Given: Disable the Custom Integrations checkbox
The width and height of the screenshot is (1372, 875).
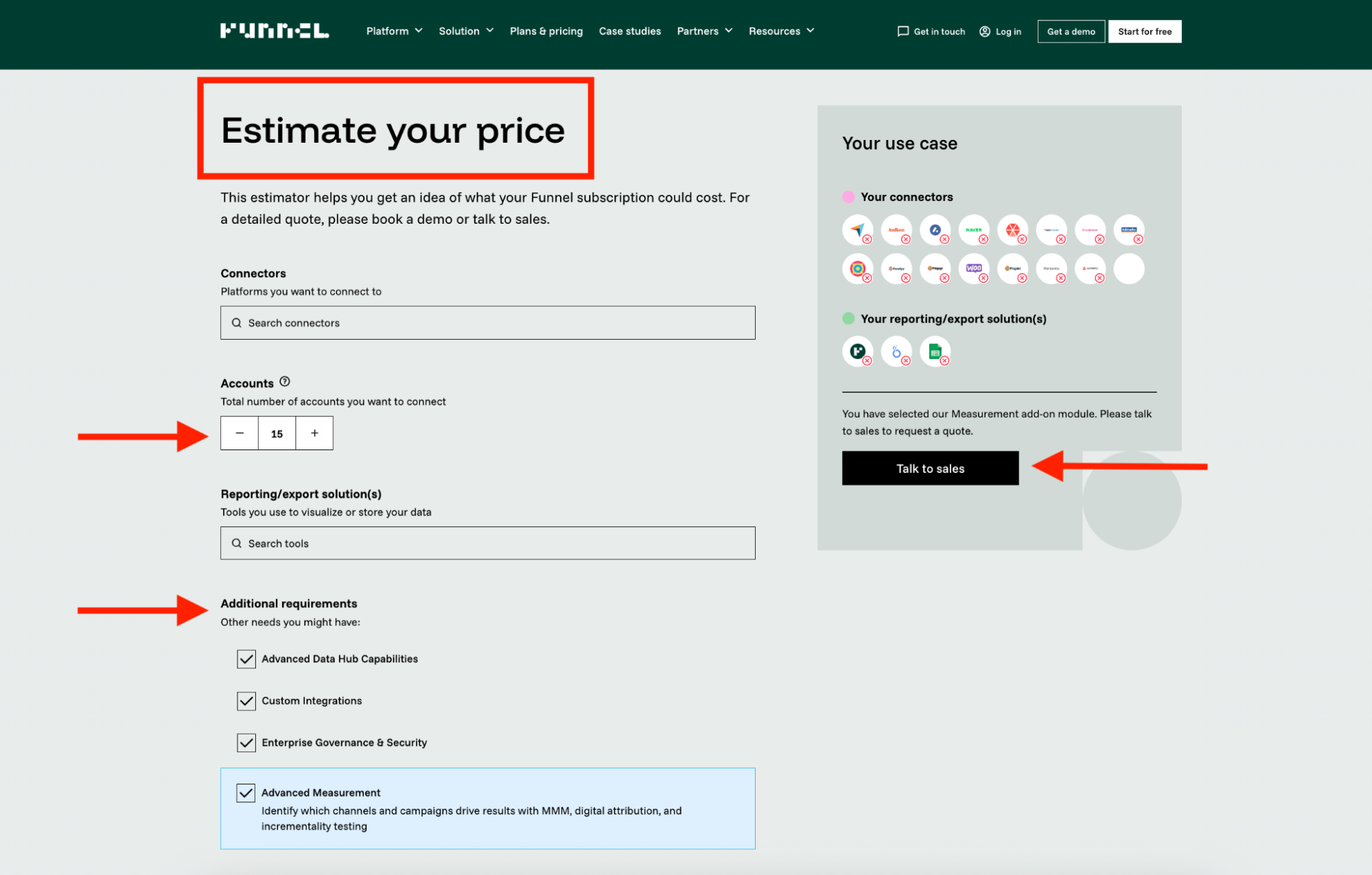Looking at the screenshot, I should point(246,701).
